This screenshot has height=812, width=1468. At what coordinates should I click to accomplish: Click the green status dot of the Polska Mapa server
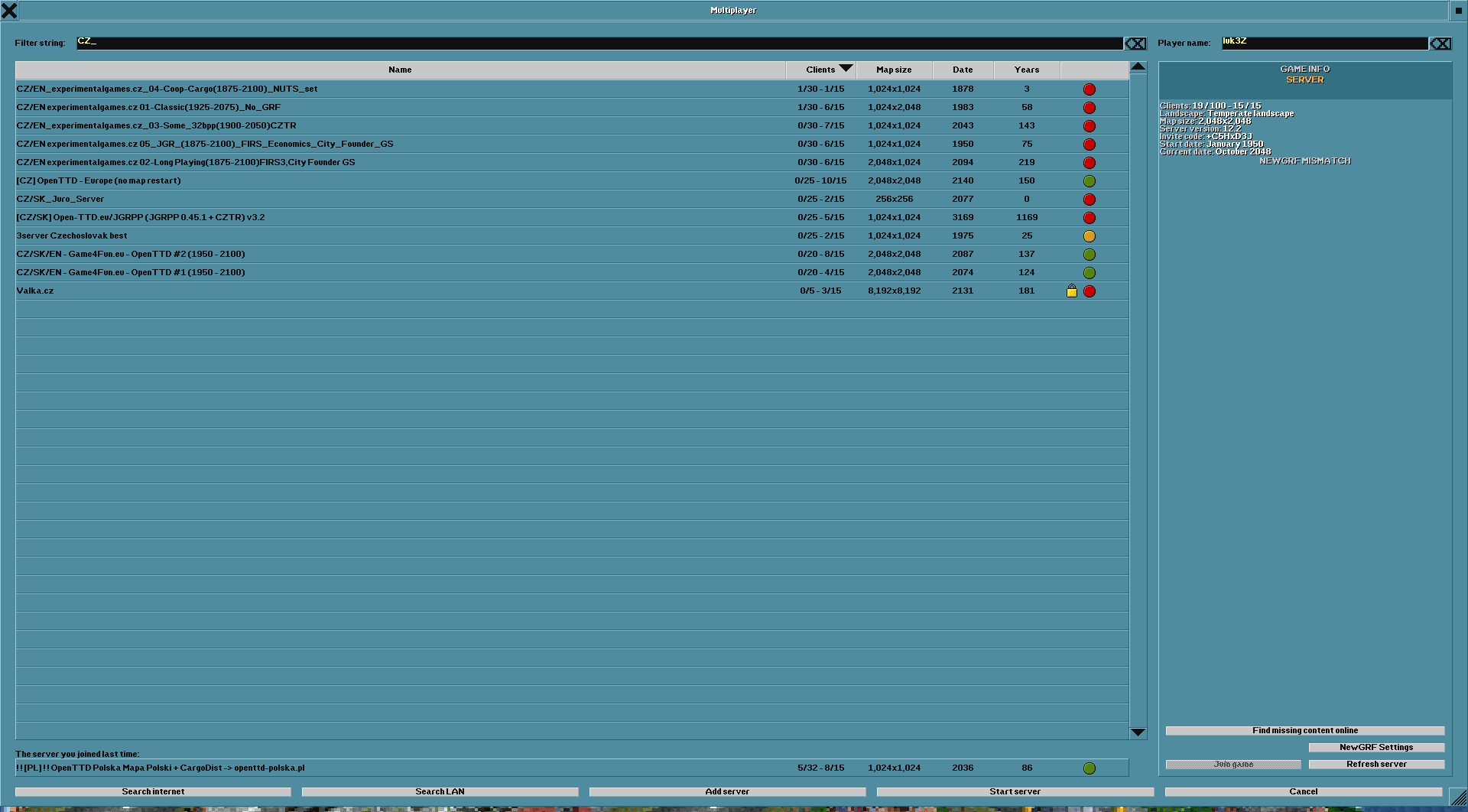[x=1090, y=768]
